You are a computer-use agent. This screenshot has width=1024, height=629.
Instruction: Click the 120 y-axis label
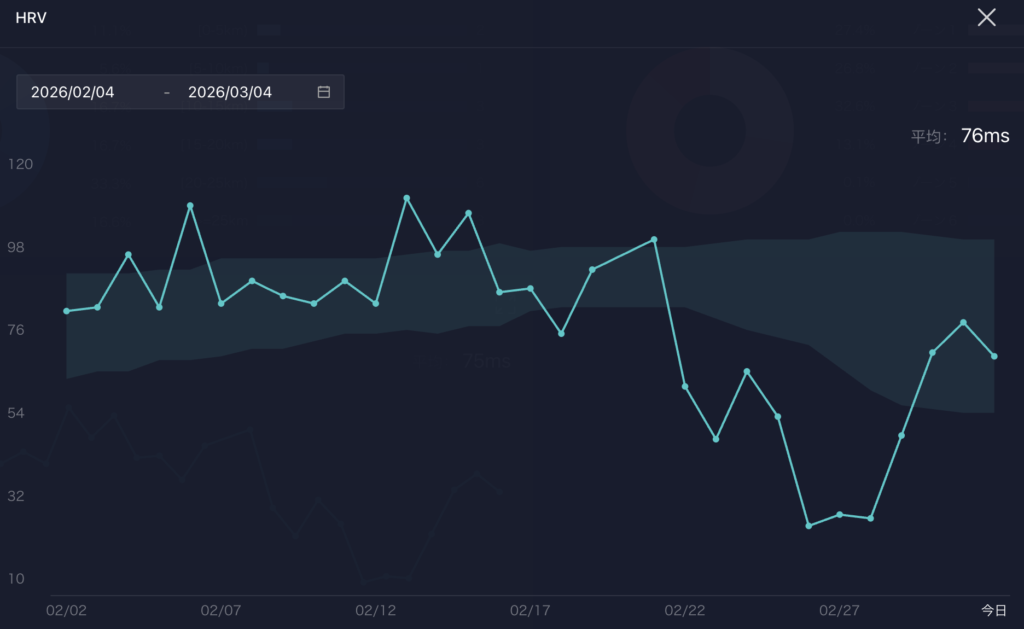click(21, 163)
